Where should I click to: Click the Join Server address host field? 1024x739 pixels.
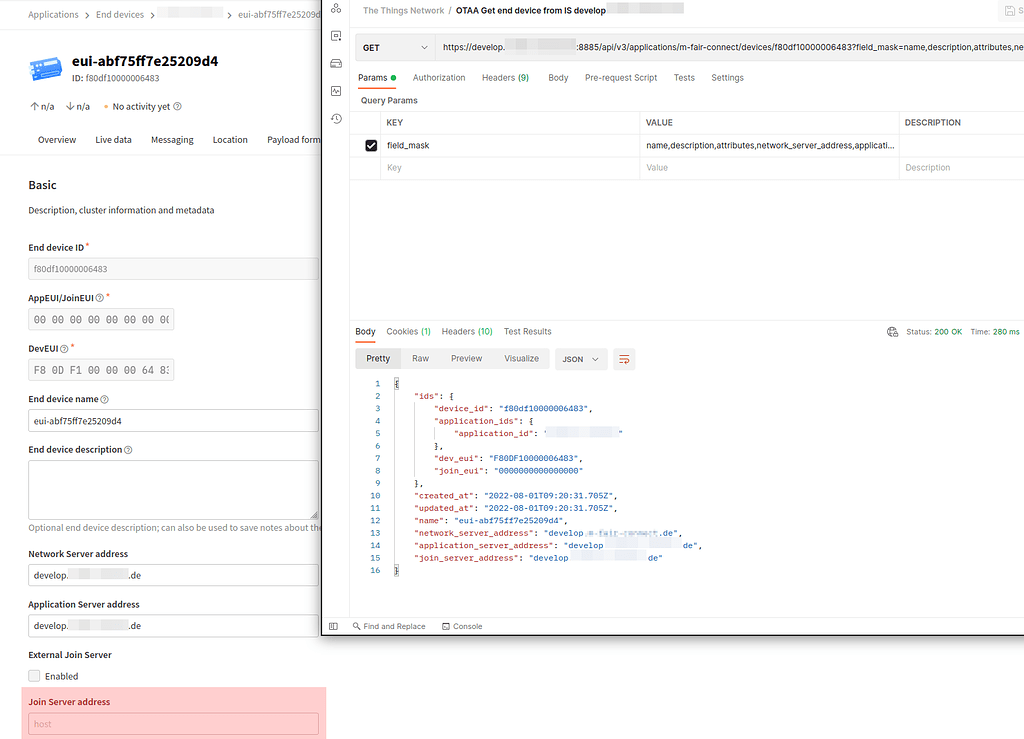[x=172, y=723]
